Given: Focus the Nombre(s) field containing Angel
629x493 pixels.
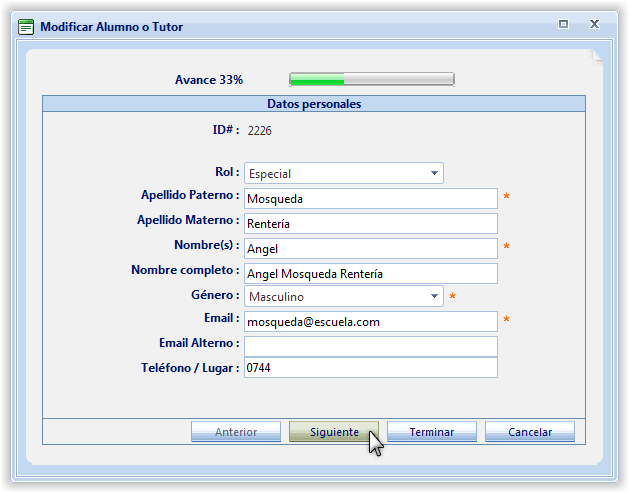Looking at the screenshot, I should click(x=371, y=249).
